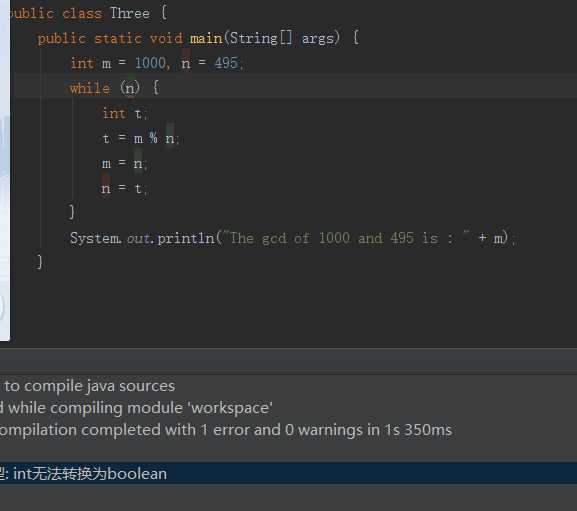The height and width of the screenshot is (511, 577).
Task: Click 'String[] args' parameter
Action: pyautogui.click(x=282, y=38)
